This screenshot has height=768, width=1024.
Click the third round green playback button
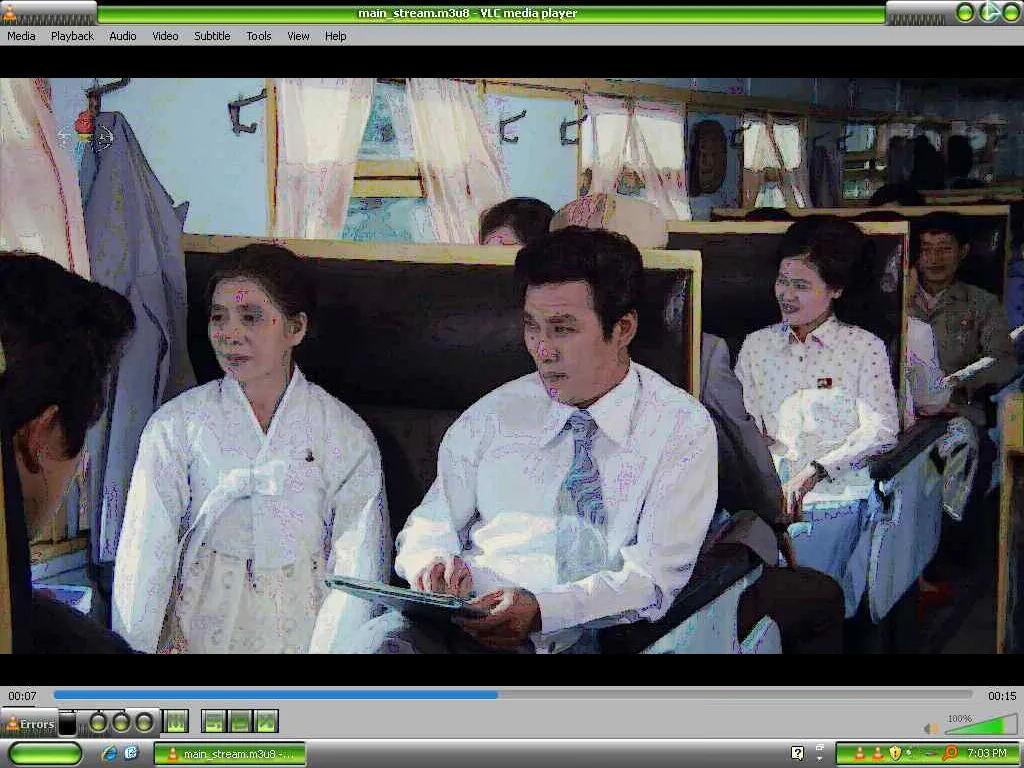(x=144, y=722)
